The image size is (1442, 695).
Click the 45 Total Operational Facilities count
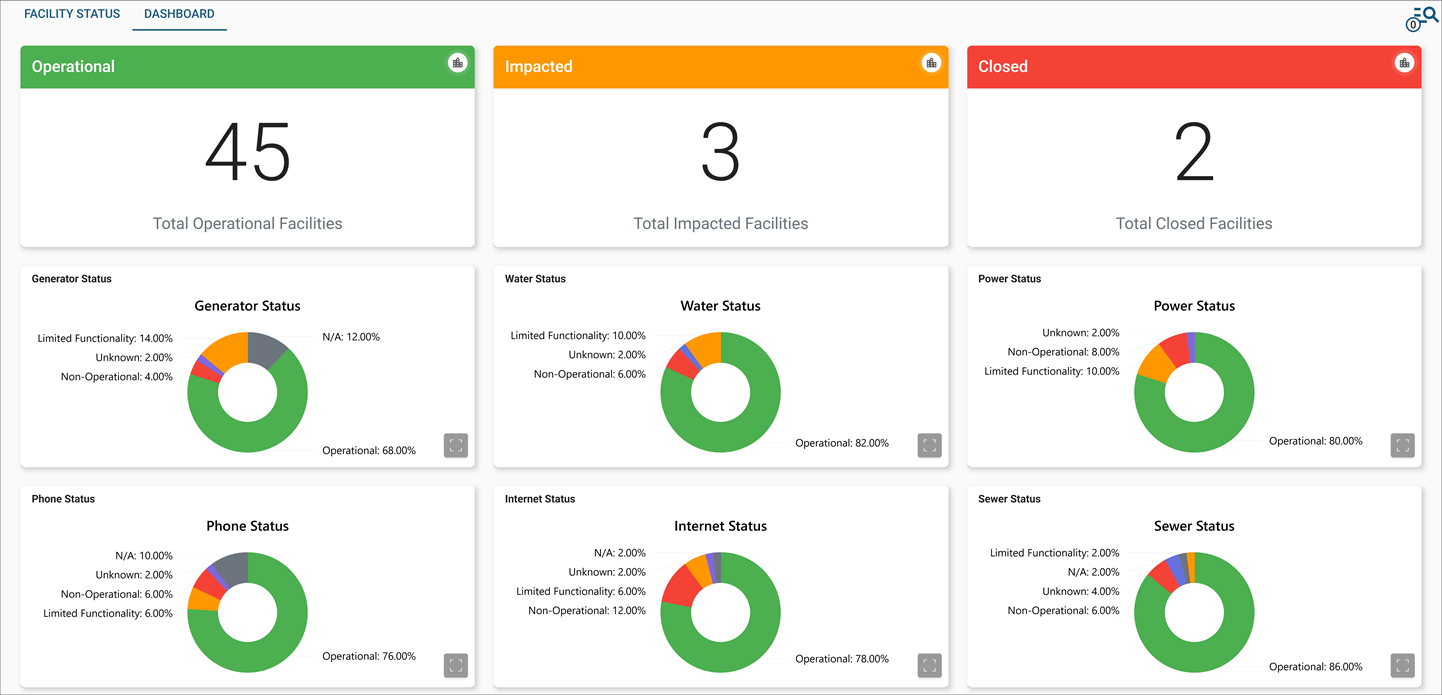pos(247,152)
